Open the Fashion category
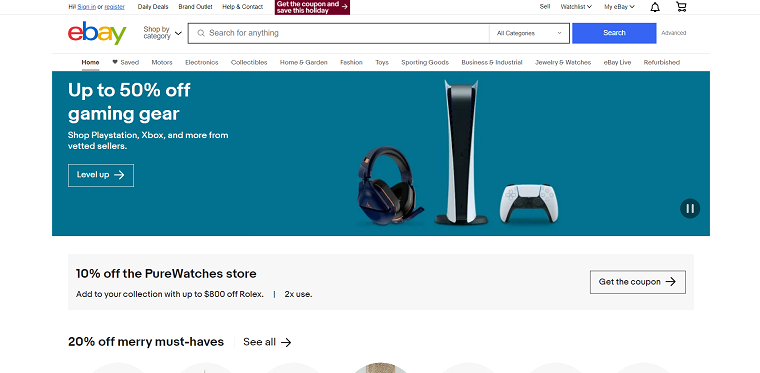Viewport: 760px width, 373px height. tap(351, 62)
